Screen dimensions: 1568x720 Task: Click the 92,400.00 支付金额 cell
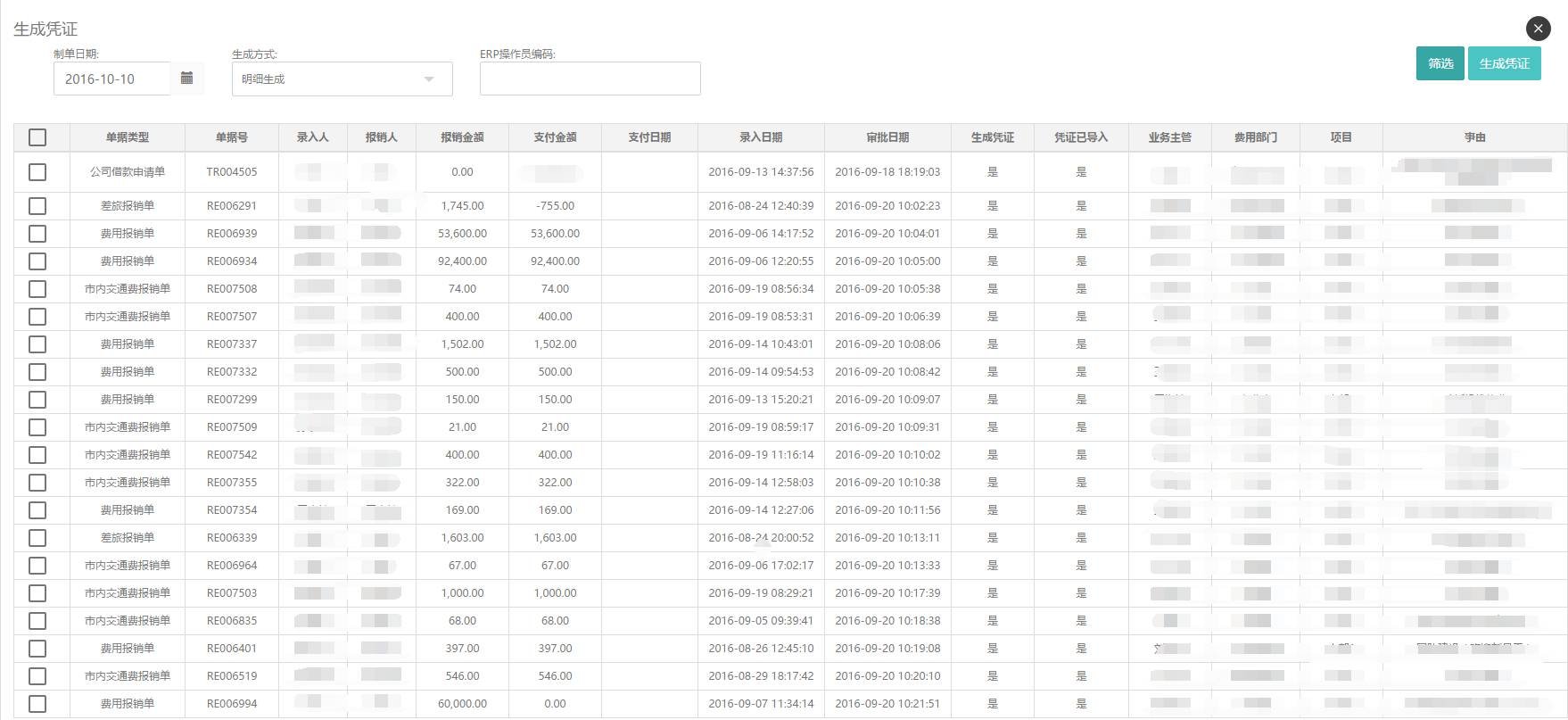point(555,261)
